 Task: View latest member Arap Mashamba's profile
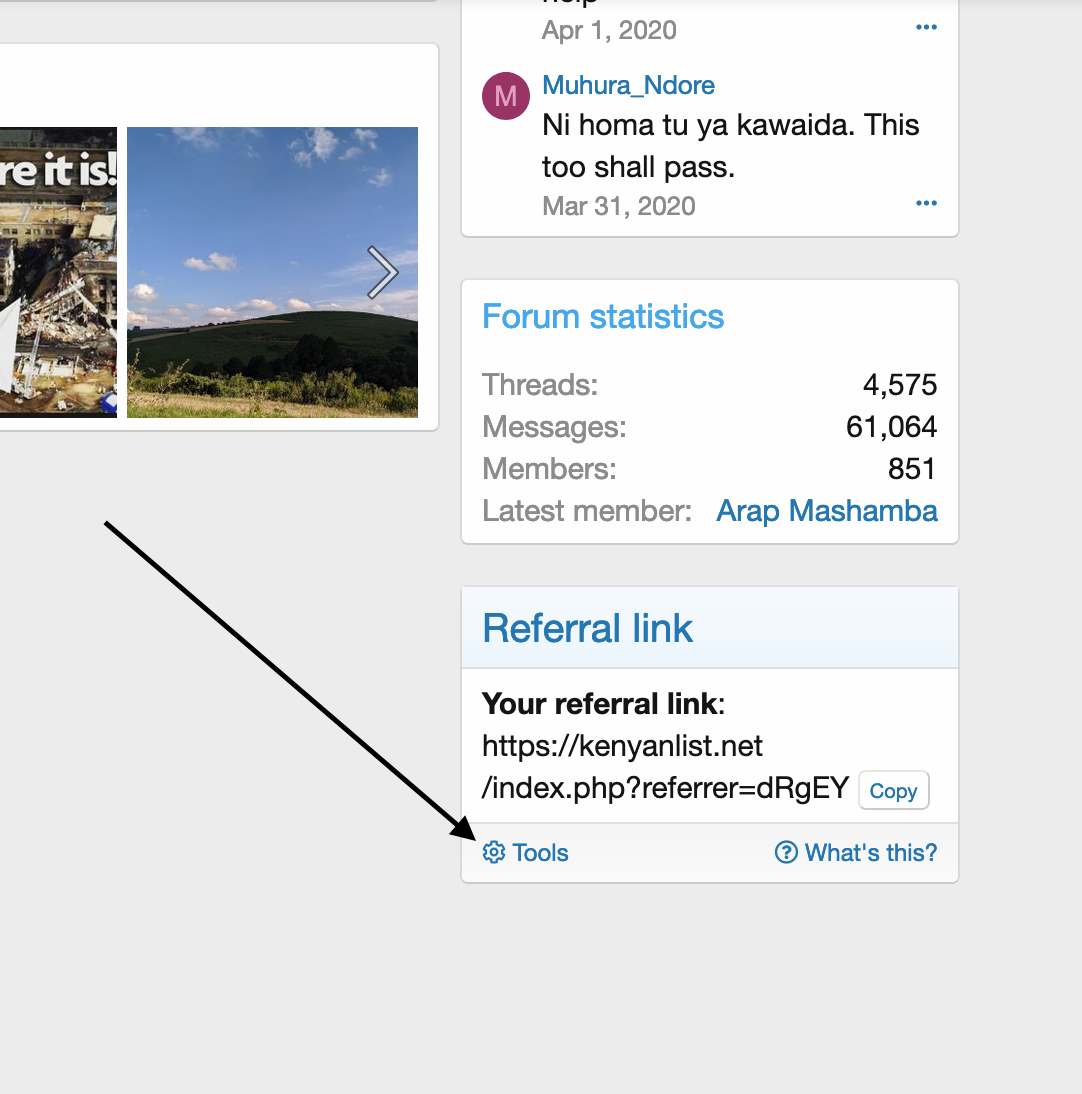coord(827,511)
